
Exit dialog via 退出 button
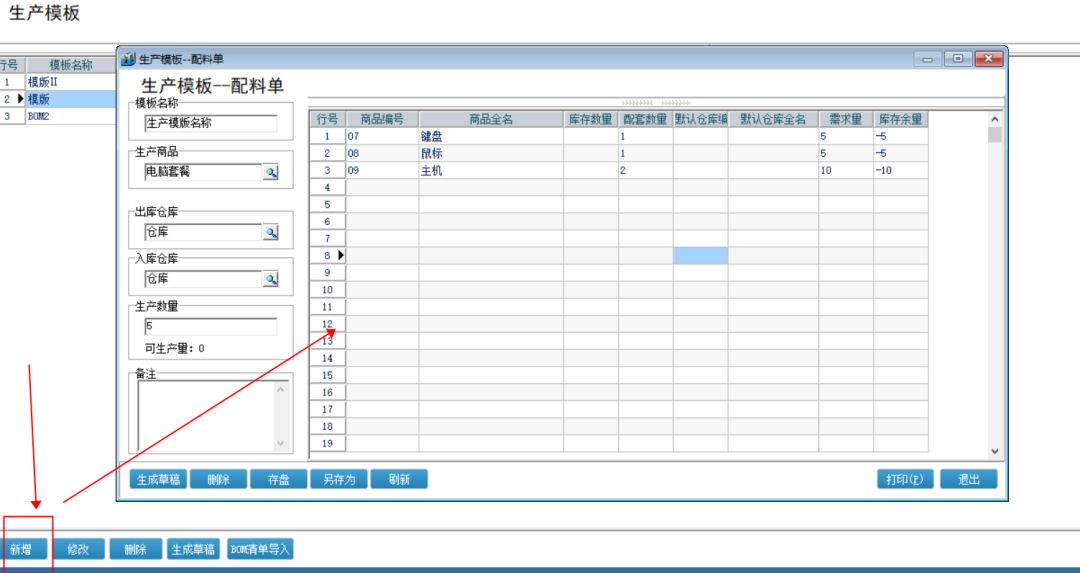tap(968, 479)
